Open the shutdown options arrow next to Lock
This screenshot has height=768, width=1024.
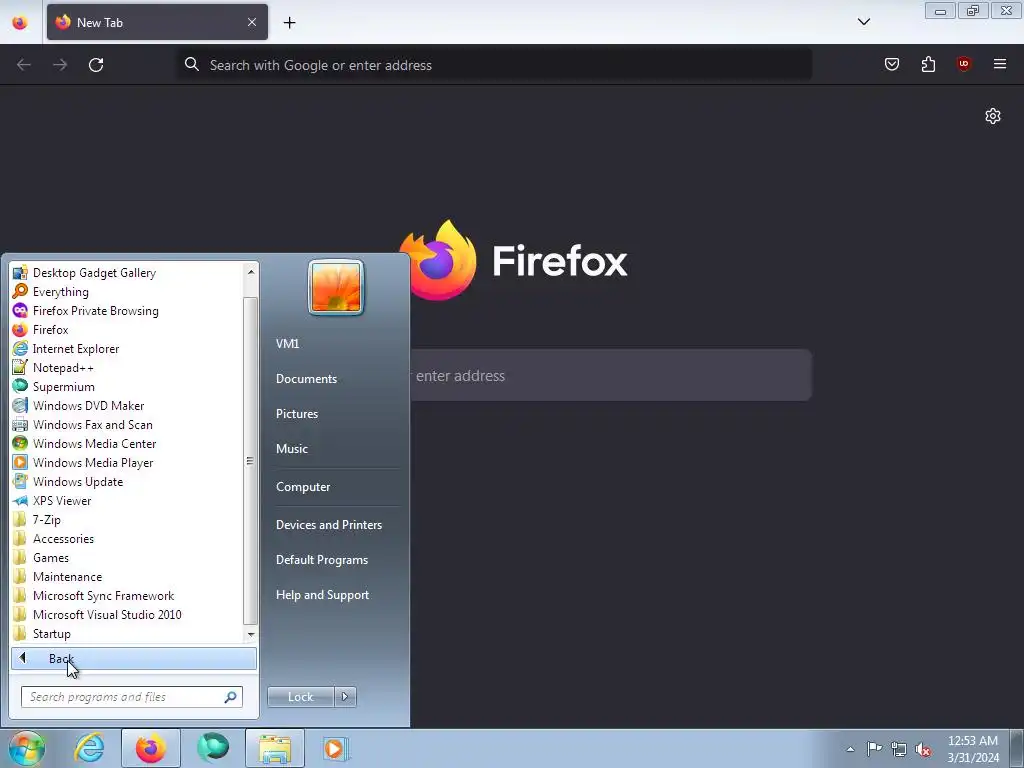click(x=345, y=697)
